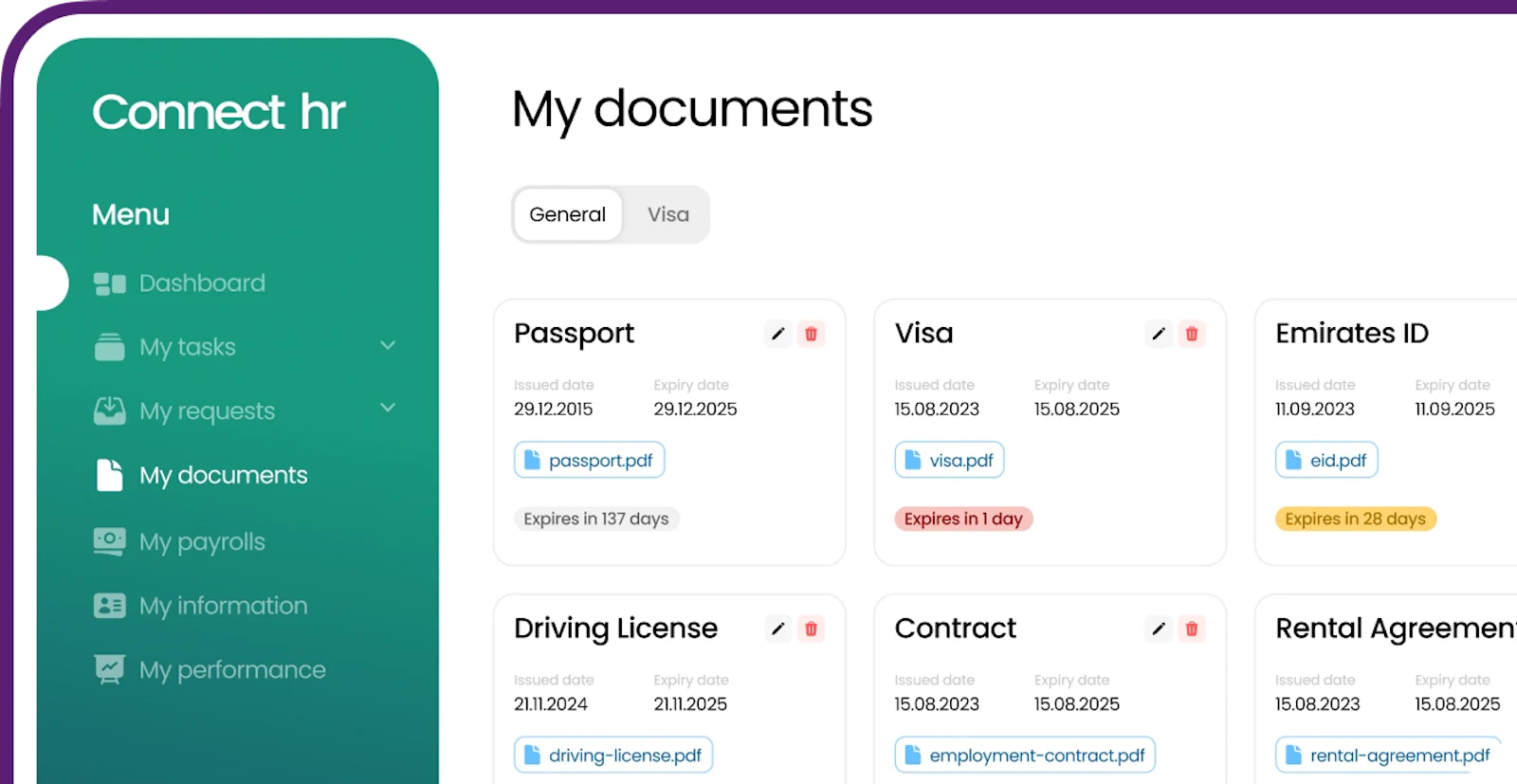Select My documents menu item
The width and height of the screenshot is (1517, 784).
(223, 475)
